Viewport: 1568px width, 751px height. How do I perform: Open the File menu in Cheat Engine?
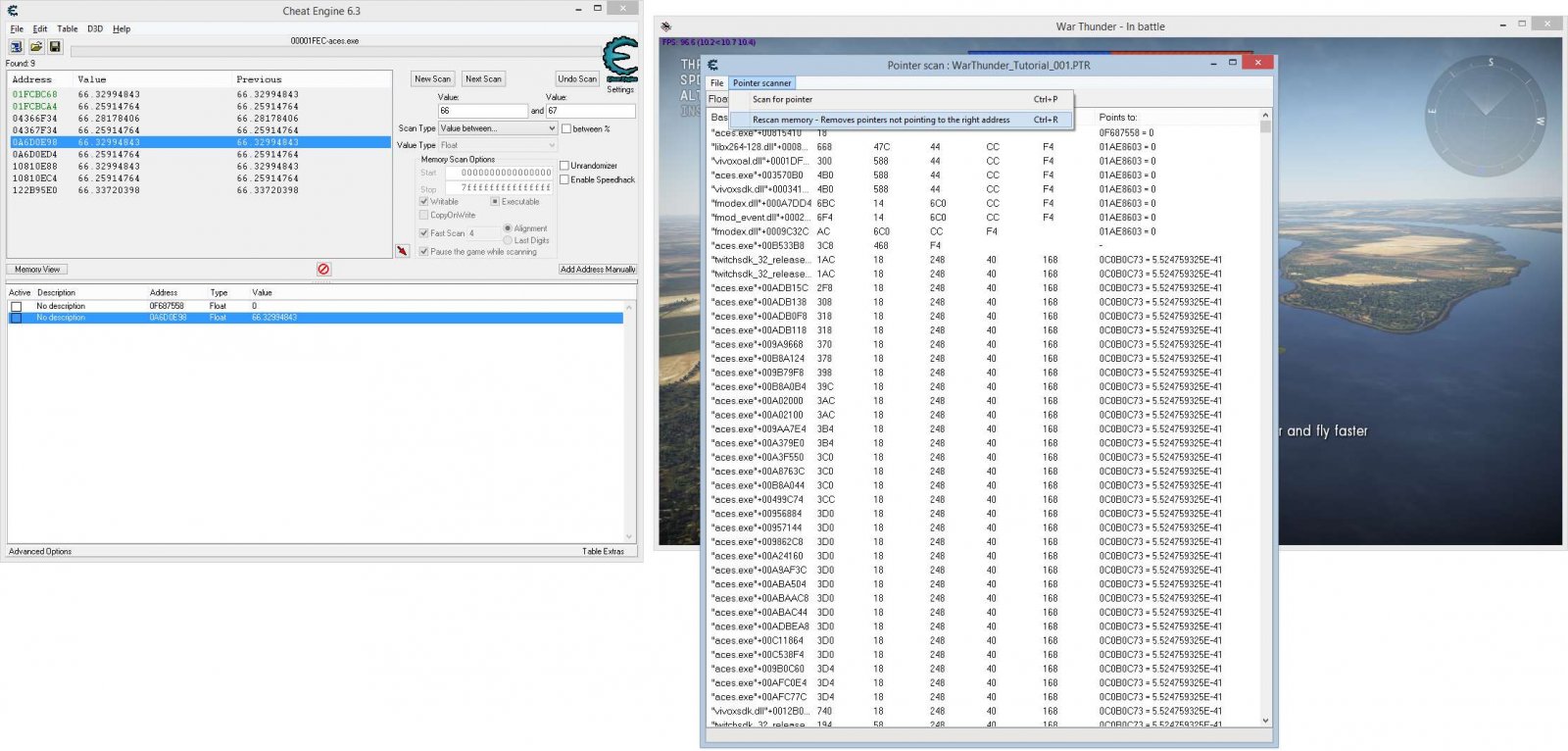click(x=17, y=28)
